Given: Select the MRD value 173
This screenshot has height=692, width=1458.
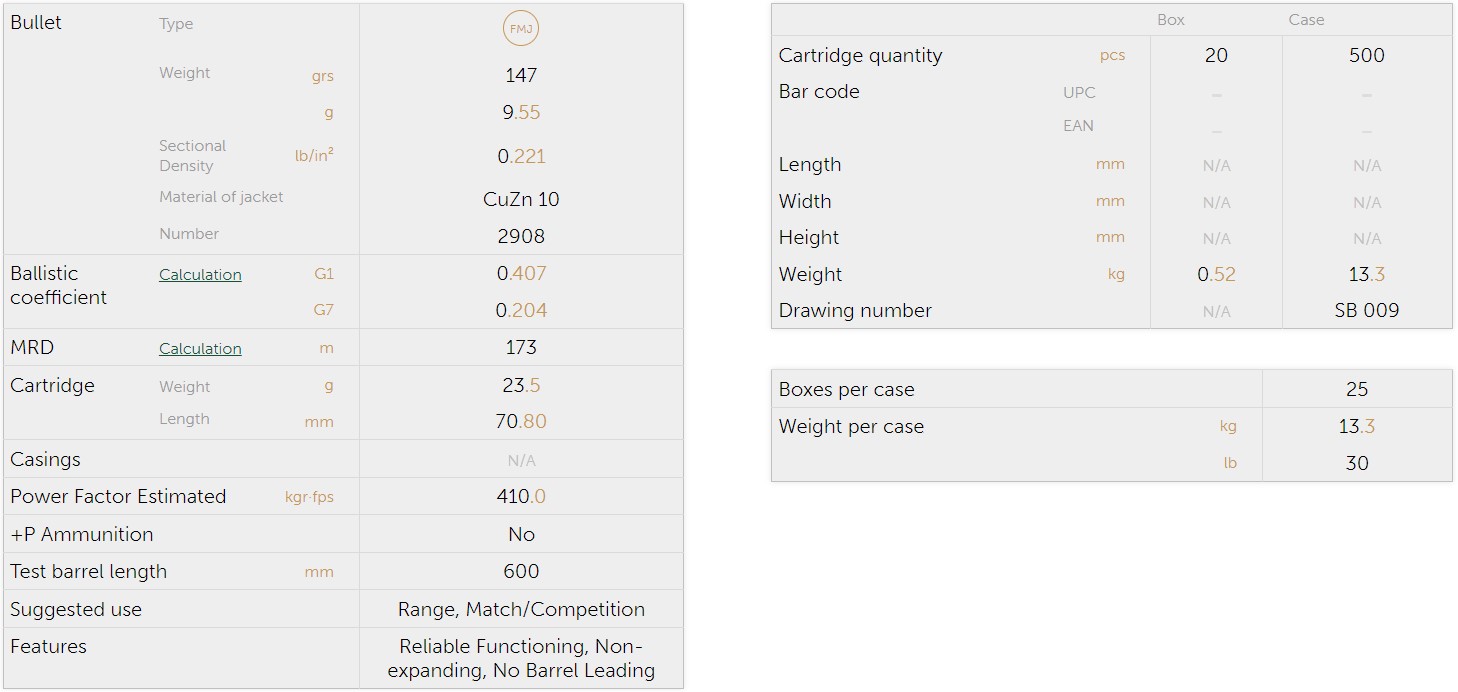Looking at the screenshot, I should coord(521,348).
